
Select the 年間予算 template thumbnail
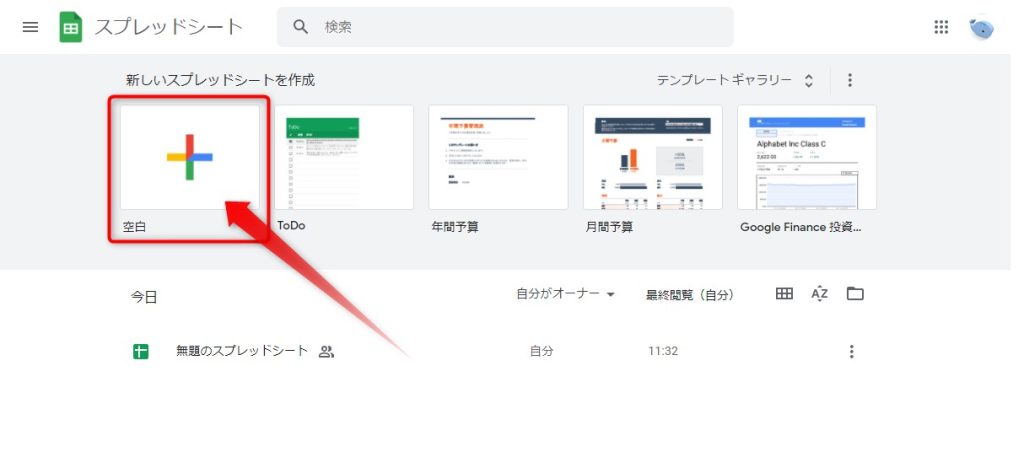[498, 157]
